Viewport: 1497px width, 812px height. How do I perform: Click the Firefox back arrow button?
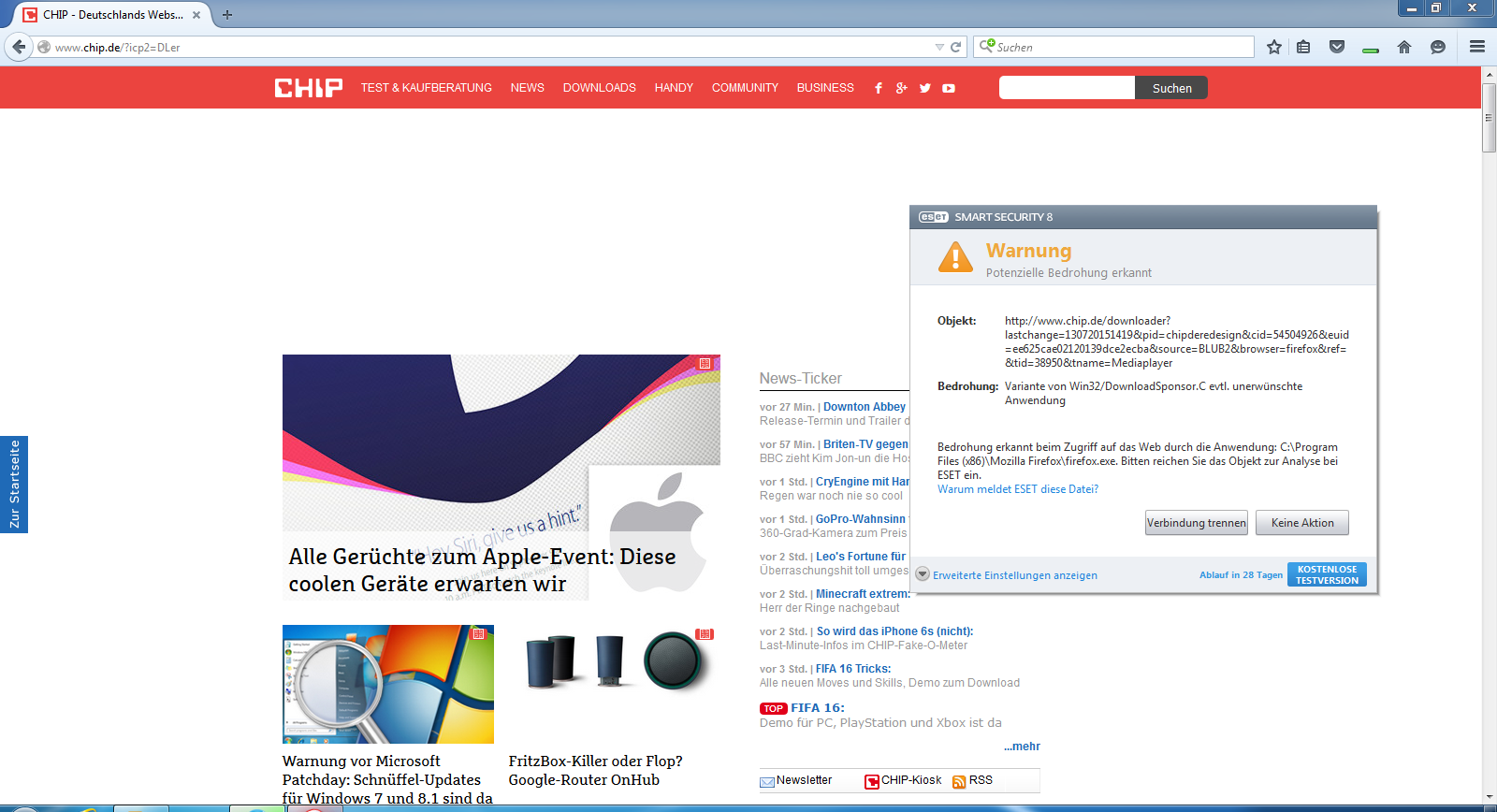pos(19,47)
